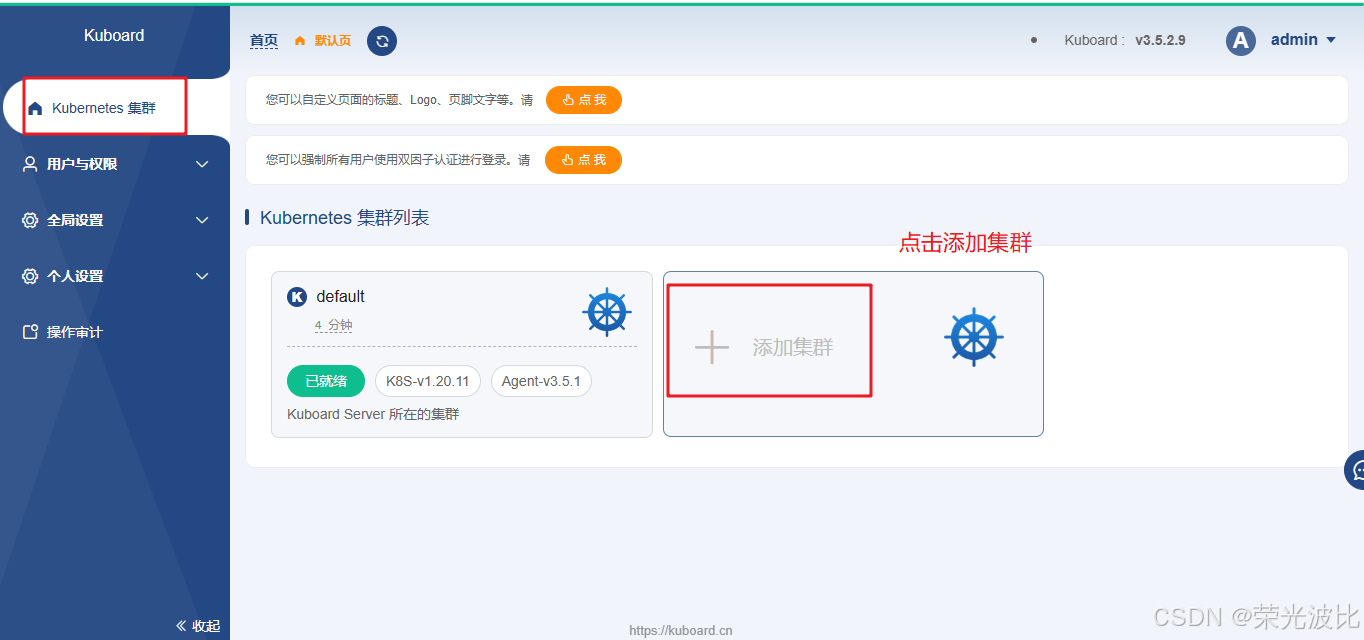Open the admin user dropdown
This screenshot has height=640, width=1364.
pos(1303,40)
